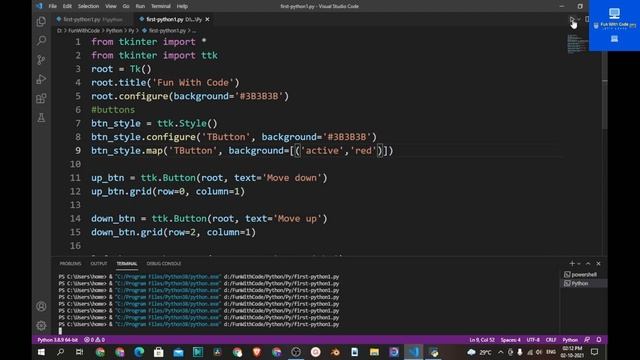Select Python 3.8.9 64-bit interpreter in status bar
Viewport: 640px width, 360px height.
(57, 340)
